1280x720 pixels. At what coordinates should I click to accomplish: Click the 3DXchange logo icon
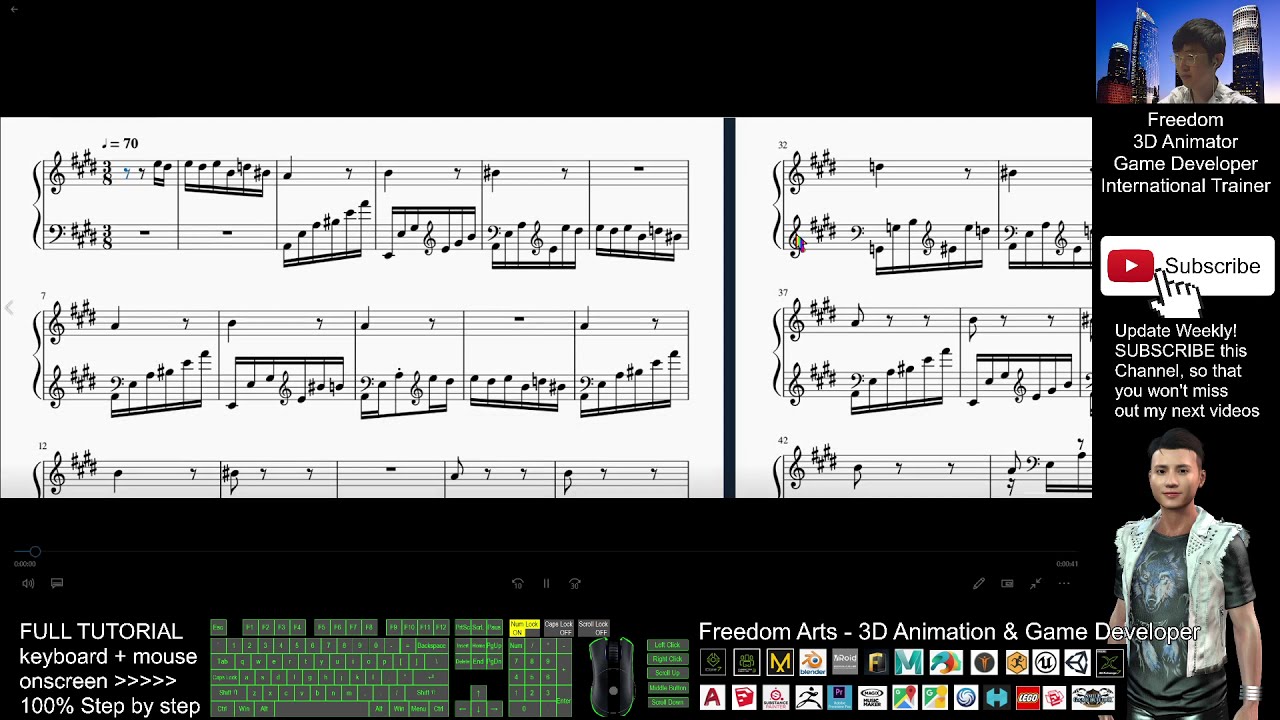[1110, 662]
